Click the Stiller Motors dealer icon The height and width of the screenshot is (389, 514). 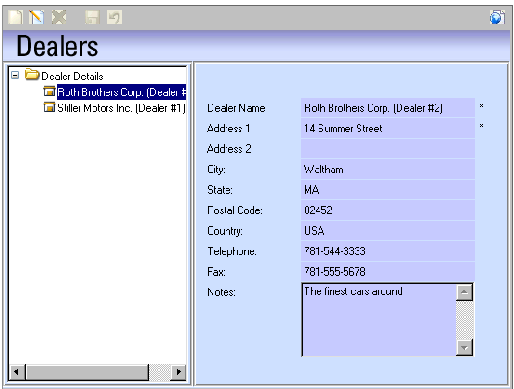tap(49, 107)
